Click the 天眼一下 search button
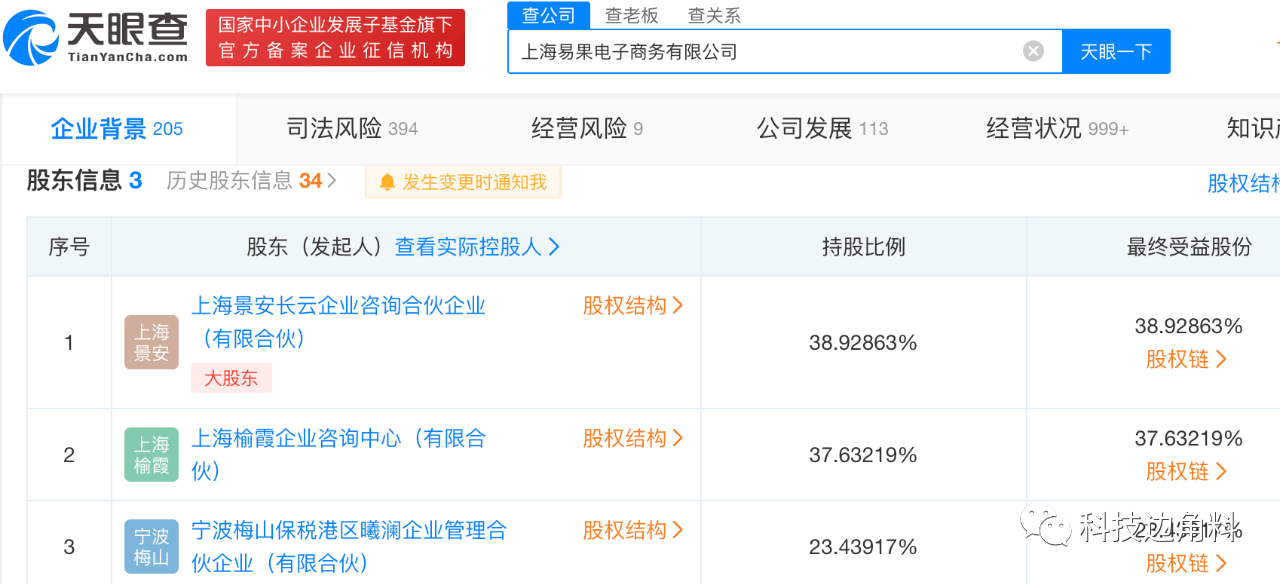Image resolution: width=1280 pixels, height=584 pixels. point(1116,51)
